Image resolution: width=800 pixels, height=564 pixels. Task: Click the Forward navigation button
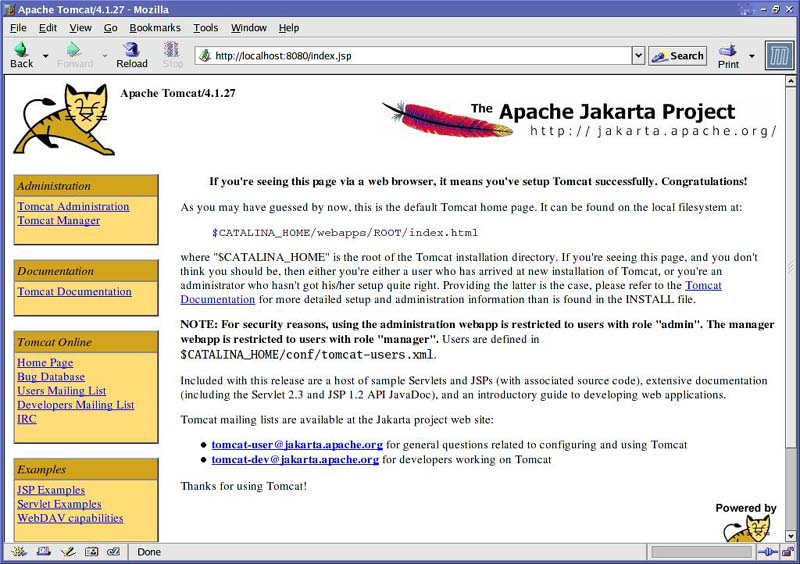pyautogui.click(x=74, y=55)
